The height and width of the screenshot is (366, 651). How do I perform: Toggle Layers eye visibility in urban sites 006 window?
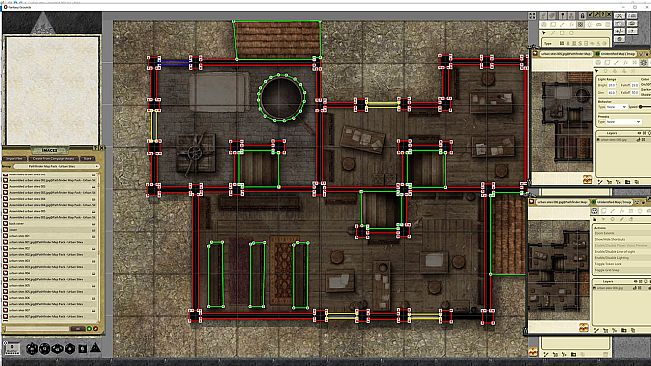coord(636,281)
